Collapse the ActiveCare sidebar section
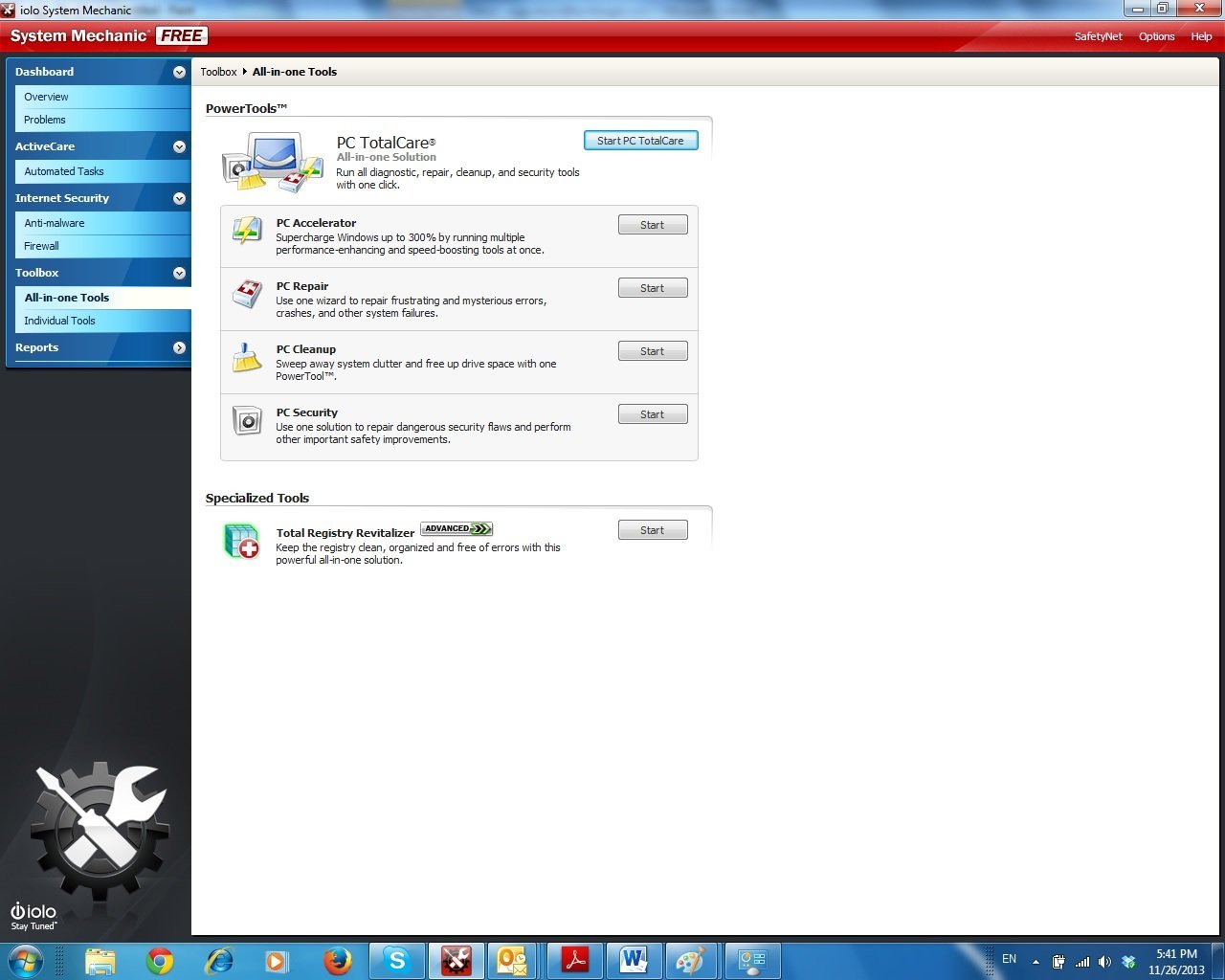 click(179, 146)
